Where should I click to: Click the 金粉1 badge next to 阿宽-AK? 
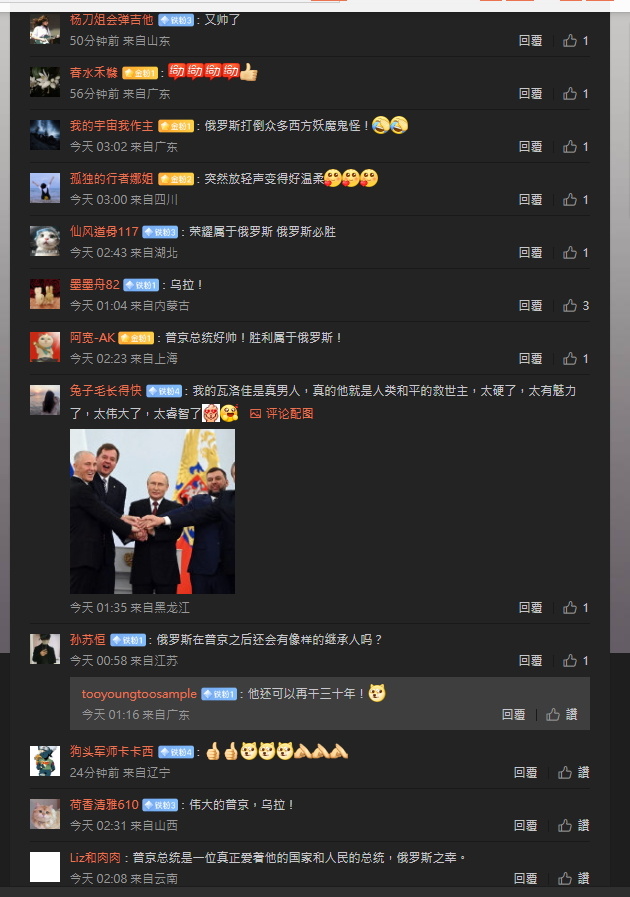point(136,339)
